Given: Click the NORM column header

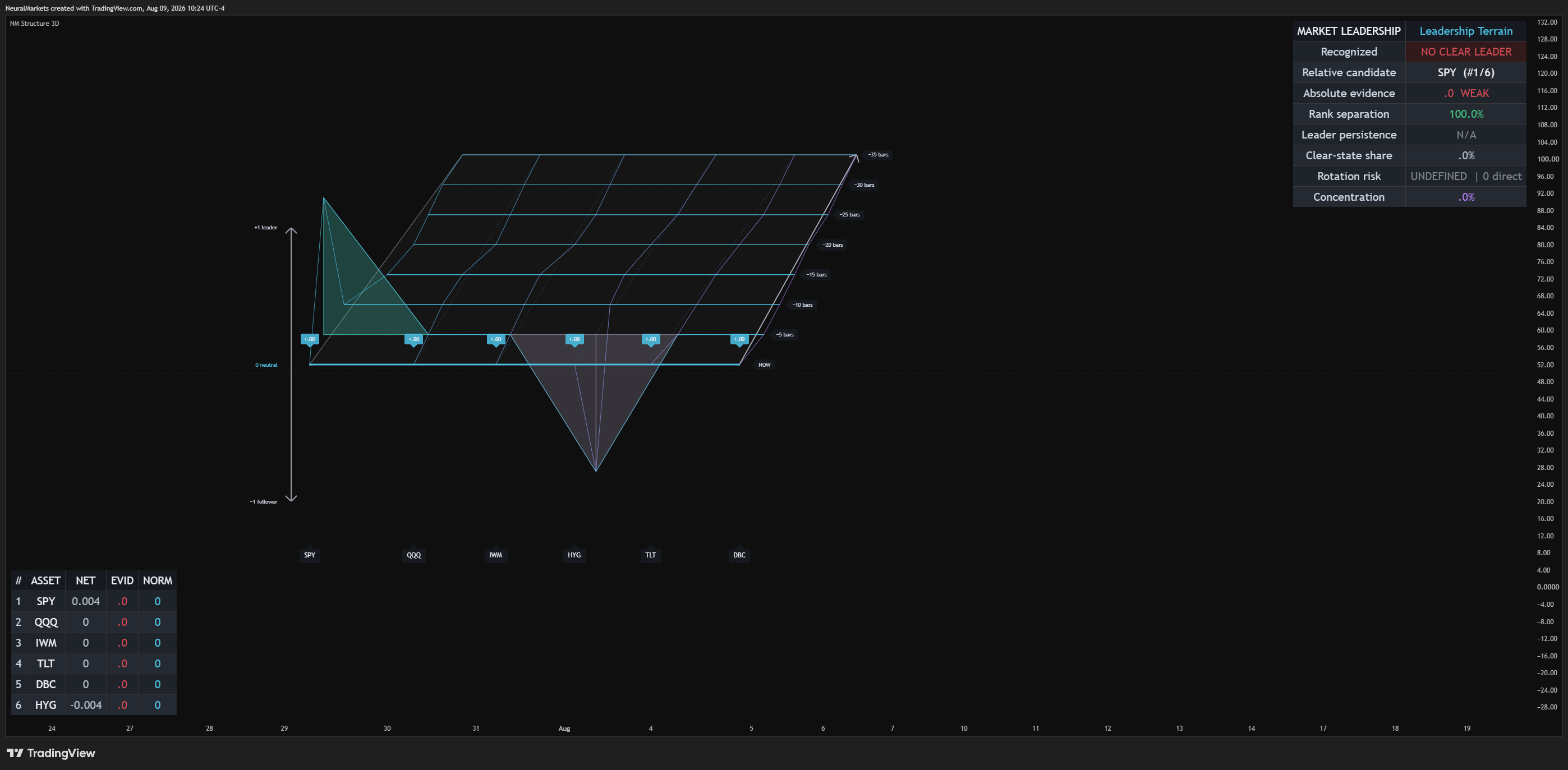Looking at the screenshot, I should coord(157,580).
